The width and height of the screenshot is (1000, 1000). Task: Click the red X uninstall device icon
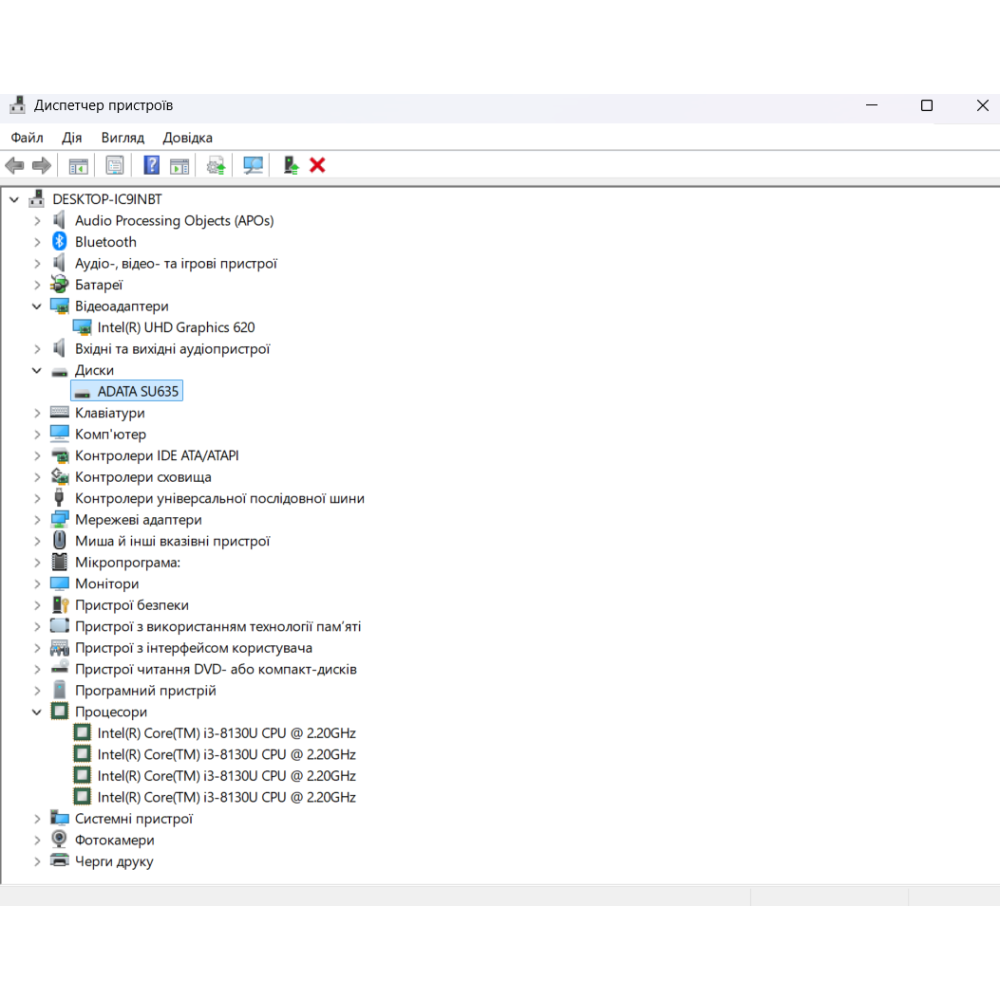317,165
